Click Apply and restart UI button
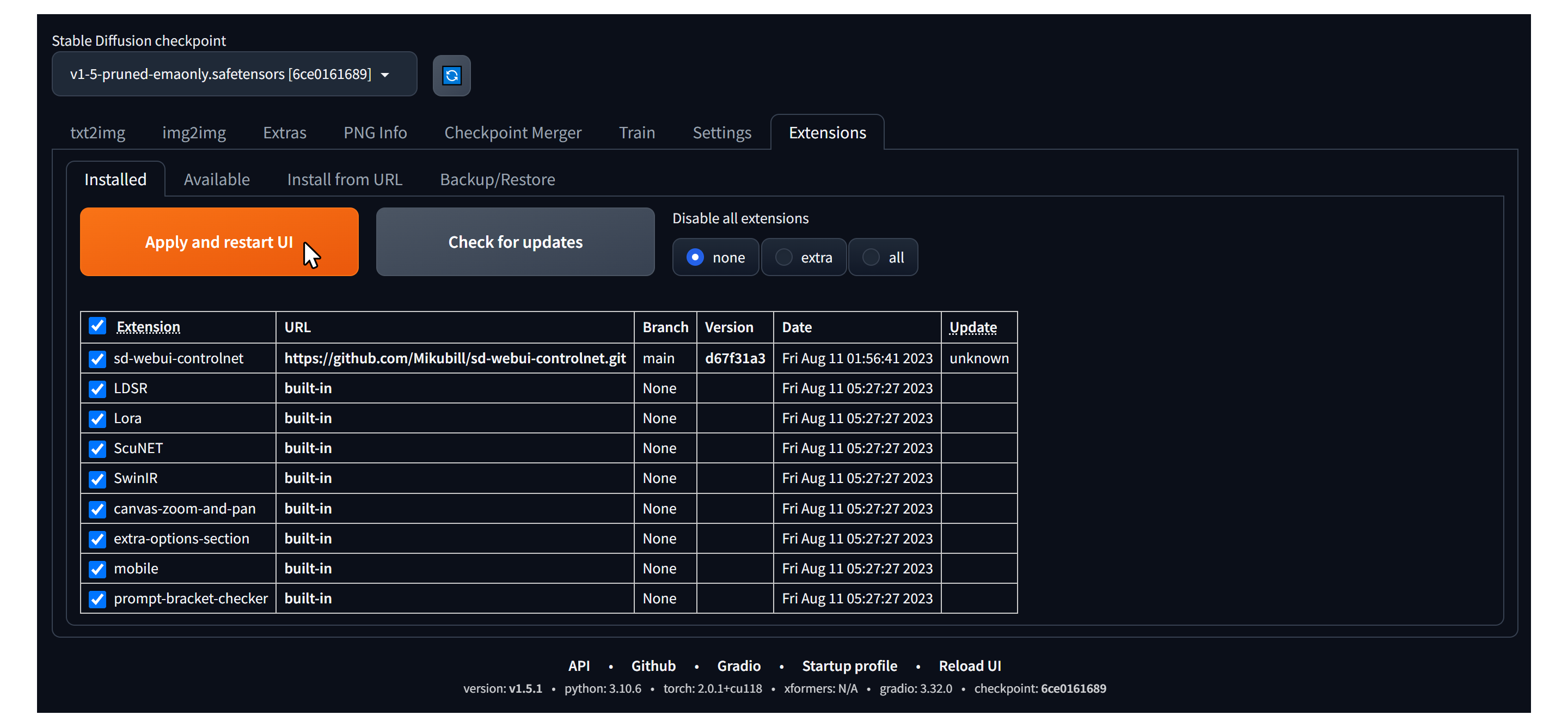 tap(219, 242)
